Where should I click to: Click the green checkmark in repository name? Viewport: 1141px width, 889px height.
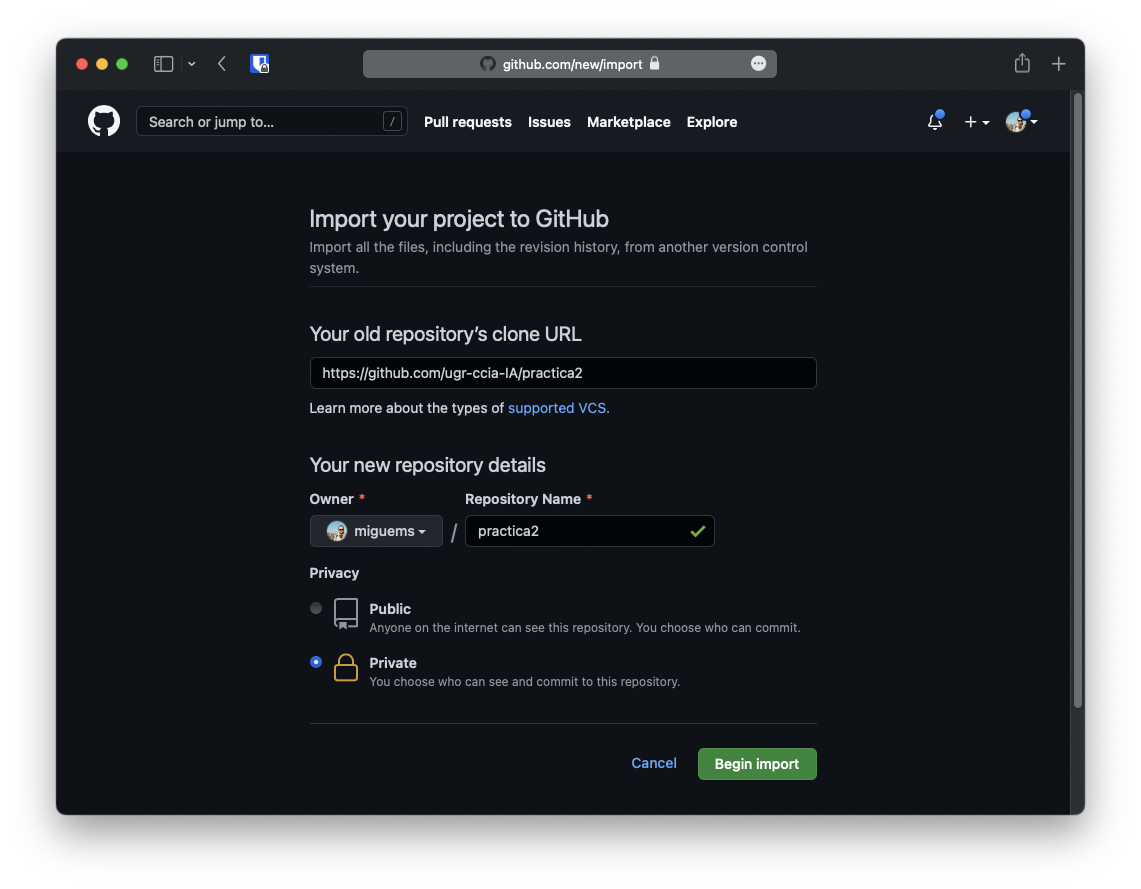pos(698,531)
